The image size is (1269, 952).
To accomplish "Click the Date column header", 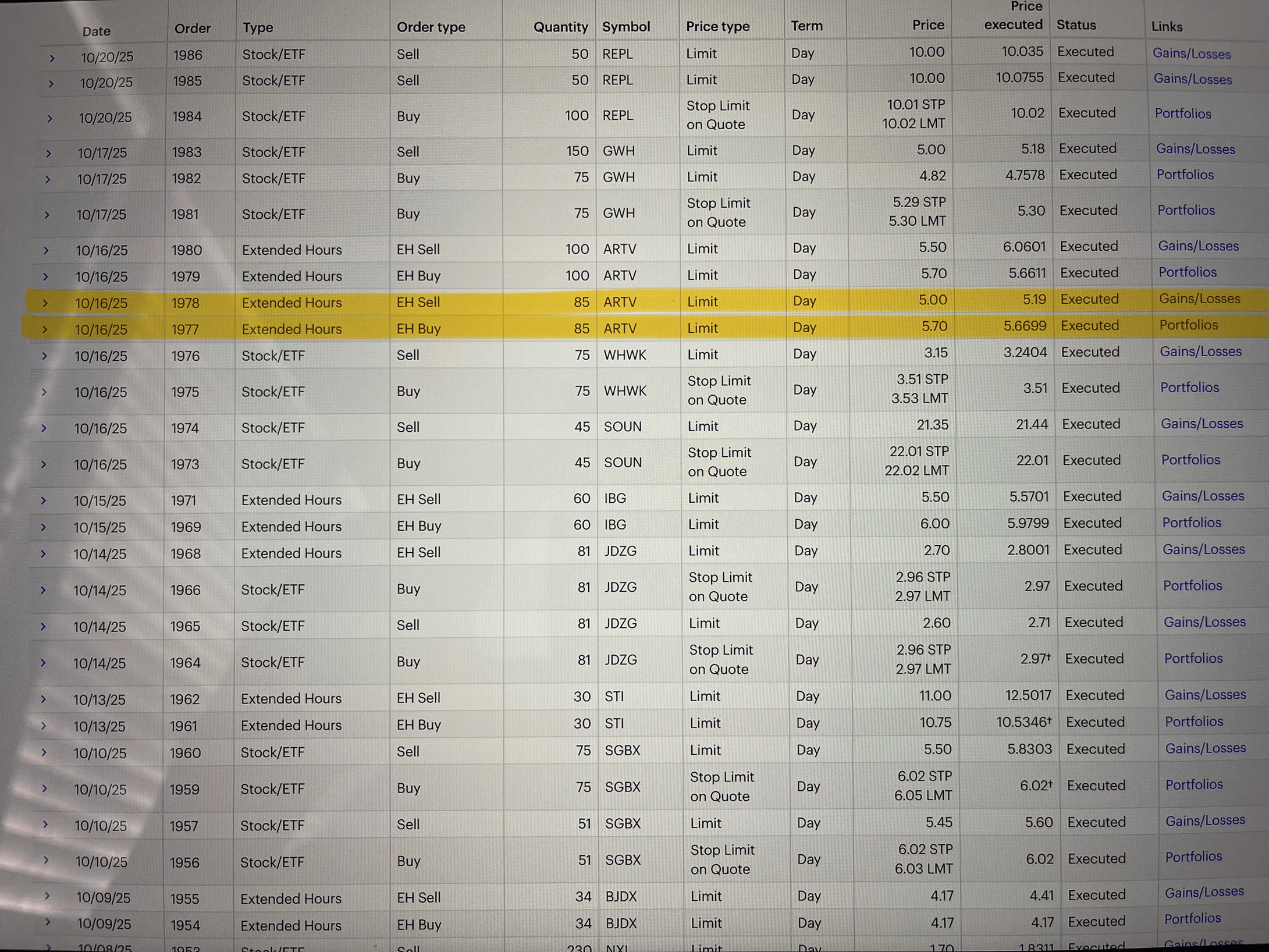I will [x=96, y=31].
